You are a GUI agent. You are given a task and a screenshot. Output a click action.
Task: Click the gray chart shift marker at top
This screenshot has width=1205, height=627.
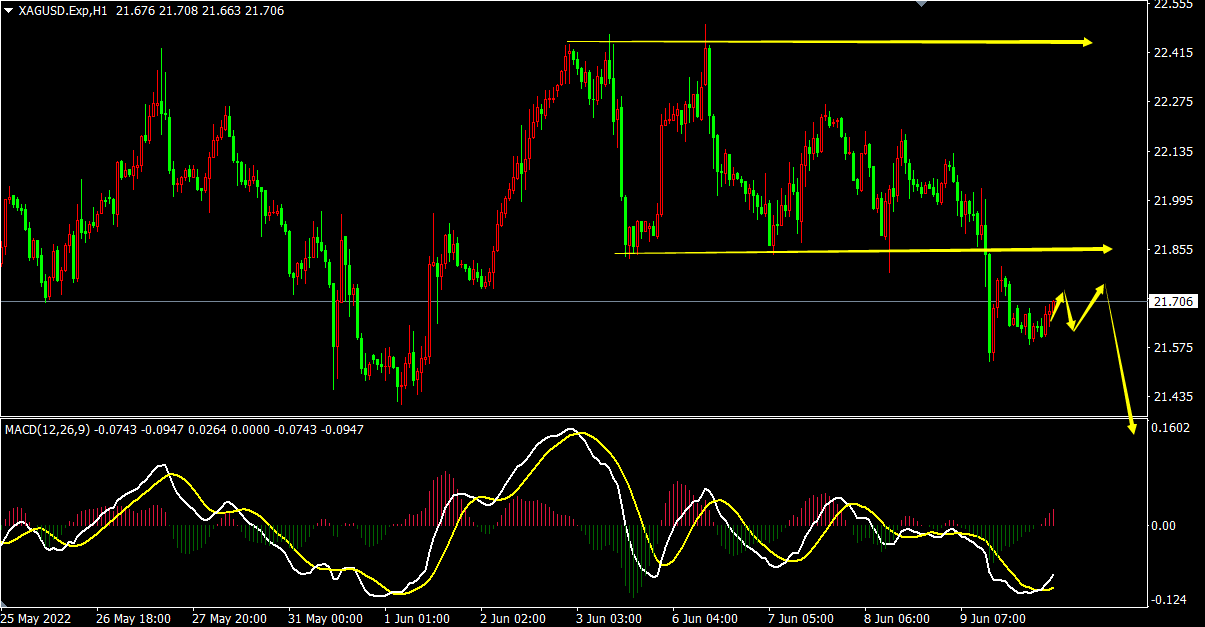click(x=923, y=4)
